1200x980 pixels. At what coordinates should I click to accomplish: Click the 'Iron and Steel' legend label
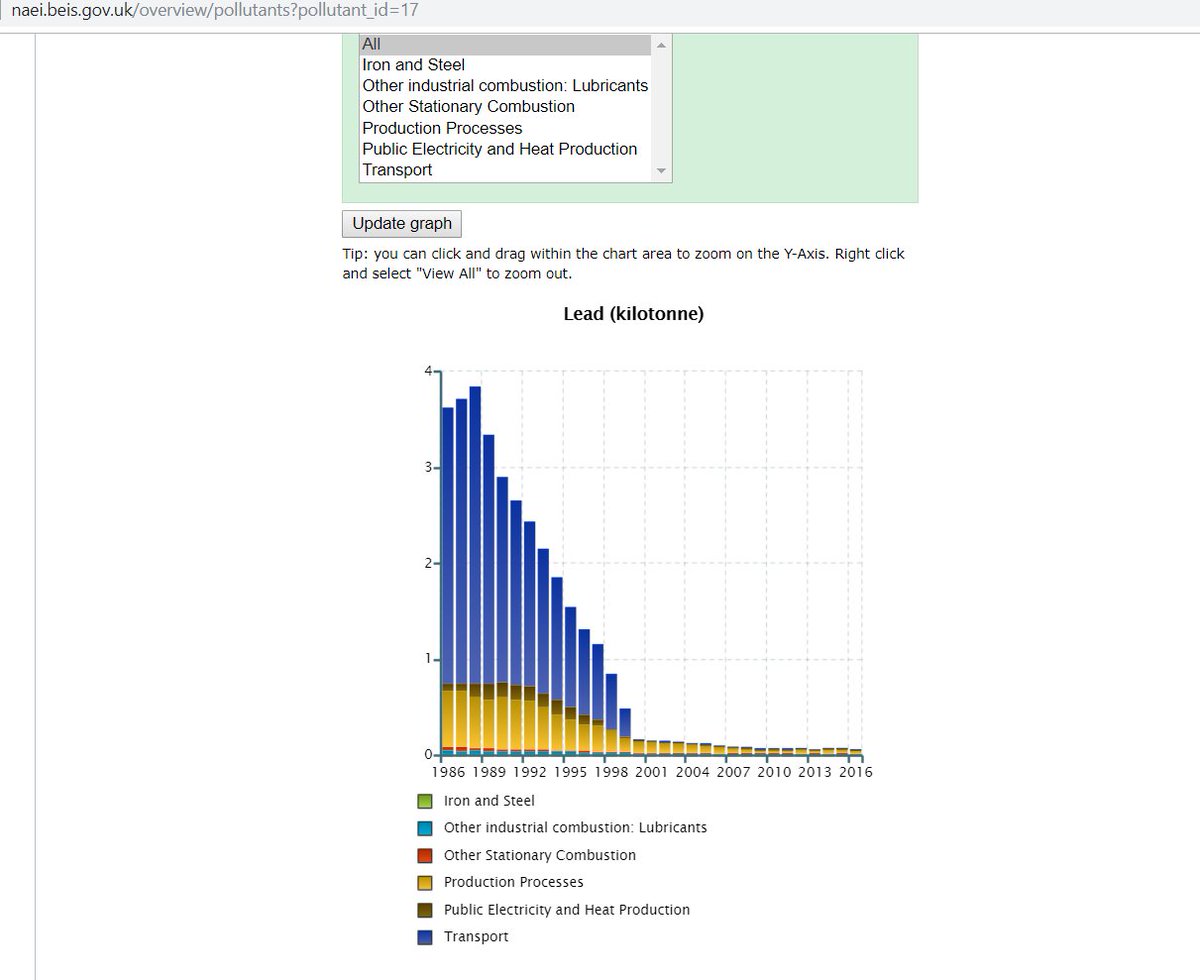489,801
